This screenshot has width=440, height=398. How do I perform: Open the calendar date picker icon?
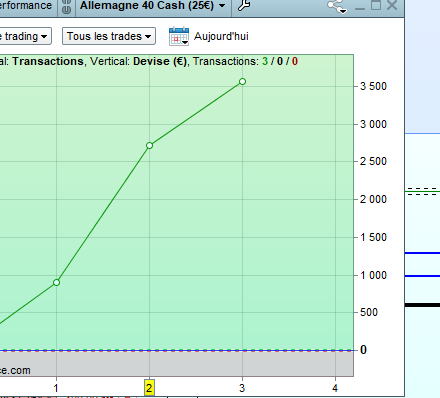coord(179,36)
